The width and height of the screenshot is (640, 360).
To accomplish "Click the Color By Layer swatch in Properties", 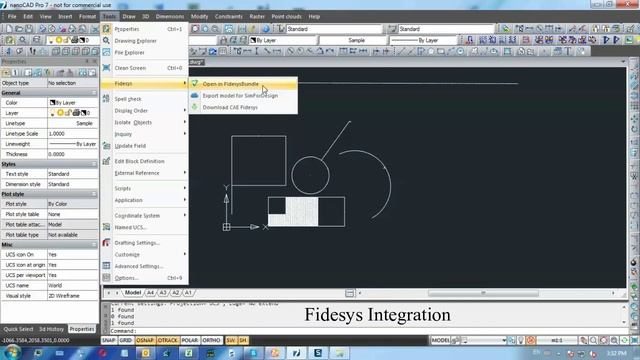I will 52,102.
